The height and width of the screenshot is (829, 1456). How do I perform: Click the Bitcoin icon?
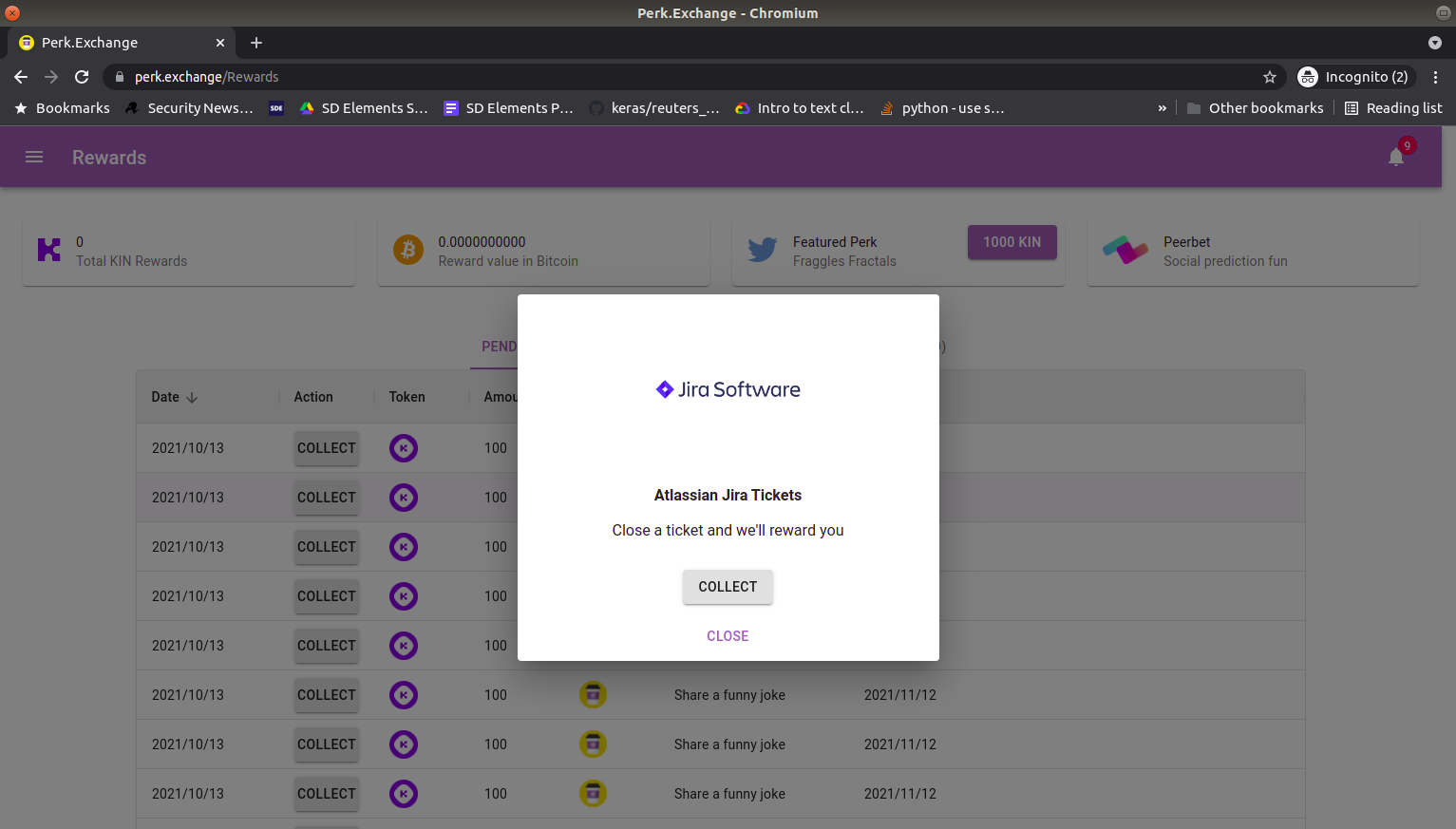point(408,250)
